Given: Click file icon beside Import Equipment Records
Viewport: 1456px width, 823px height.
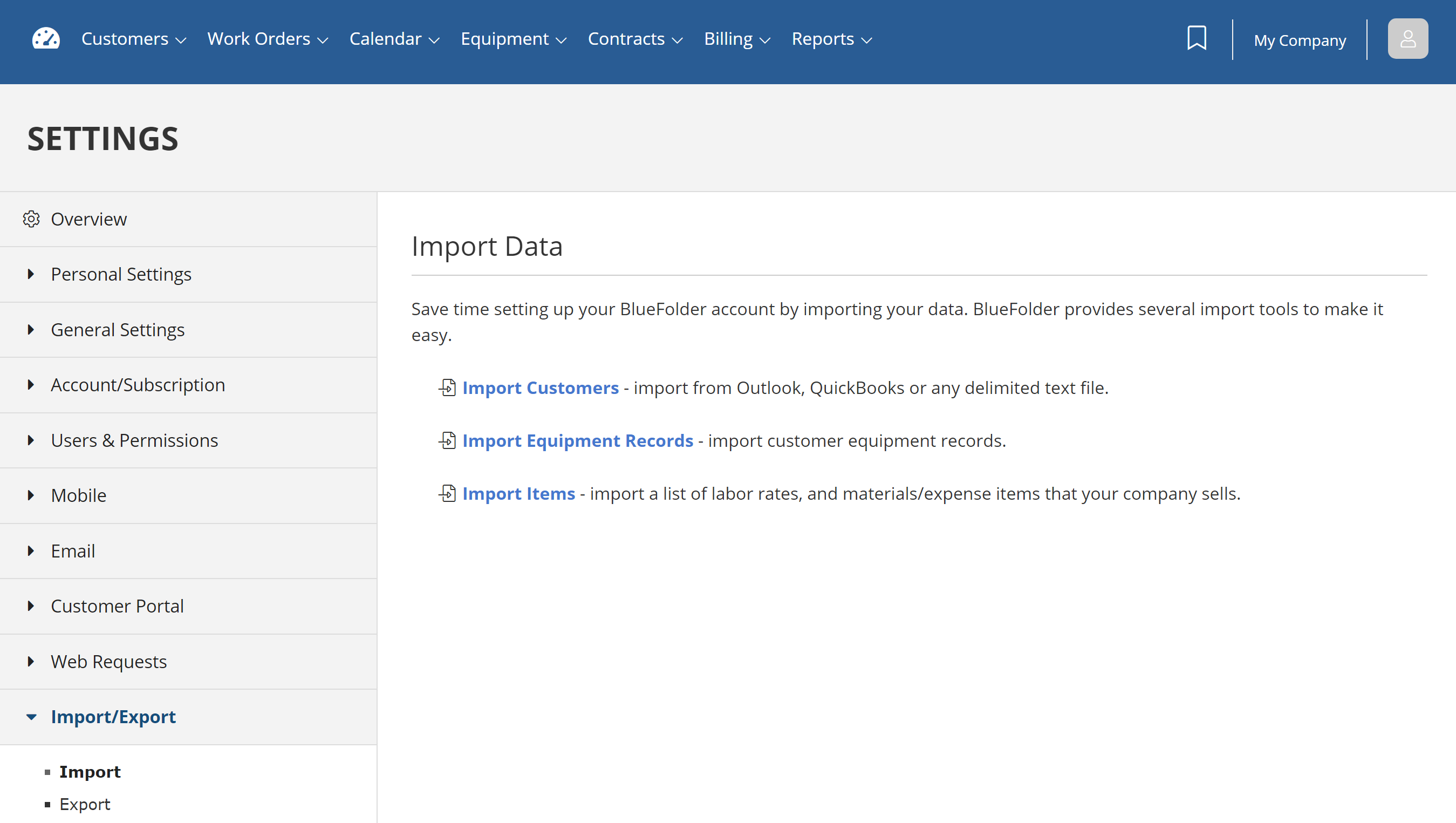Looking at the screenshot, I should [x=447, y=440].
